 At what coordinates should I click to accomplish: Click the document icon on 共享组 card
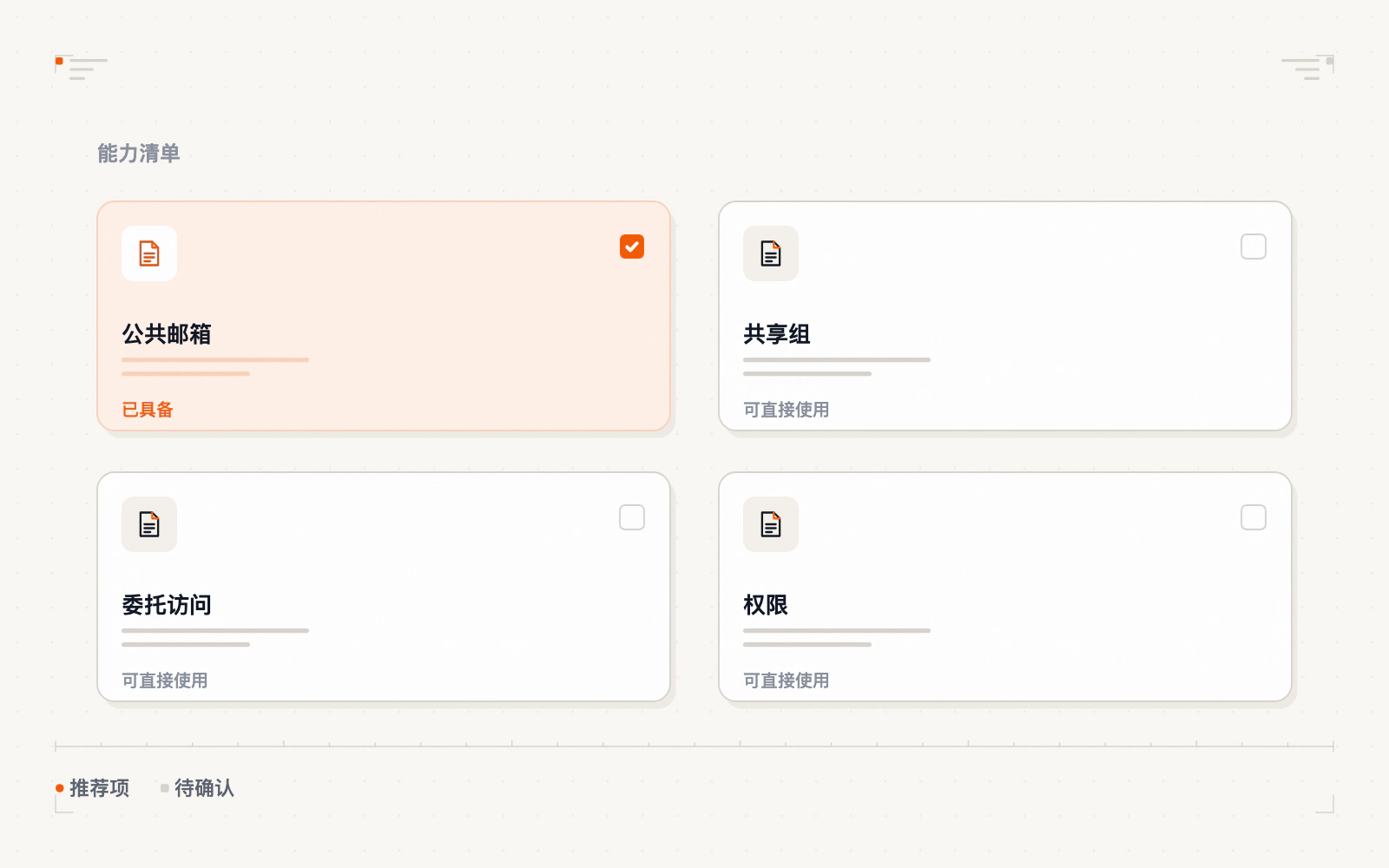pos(771,253)
